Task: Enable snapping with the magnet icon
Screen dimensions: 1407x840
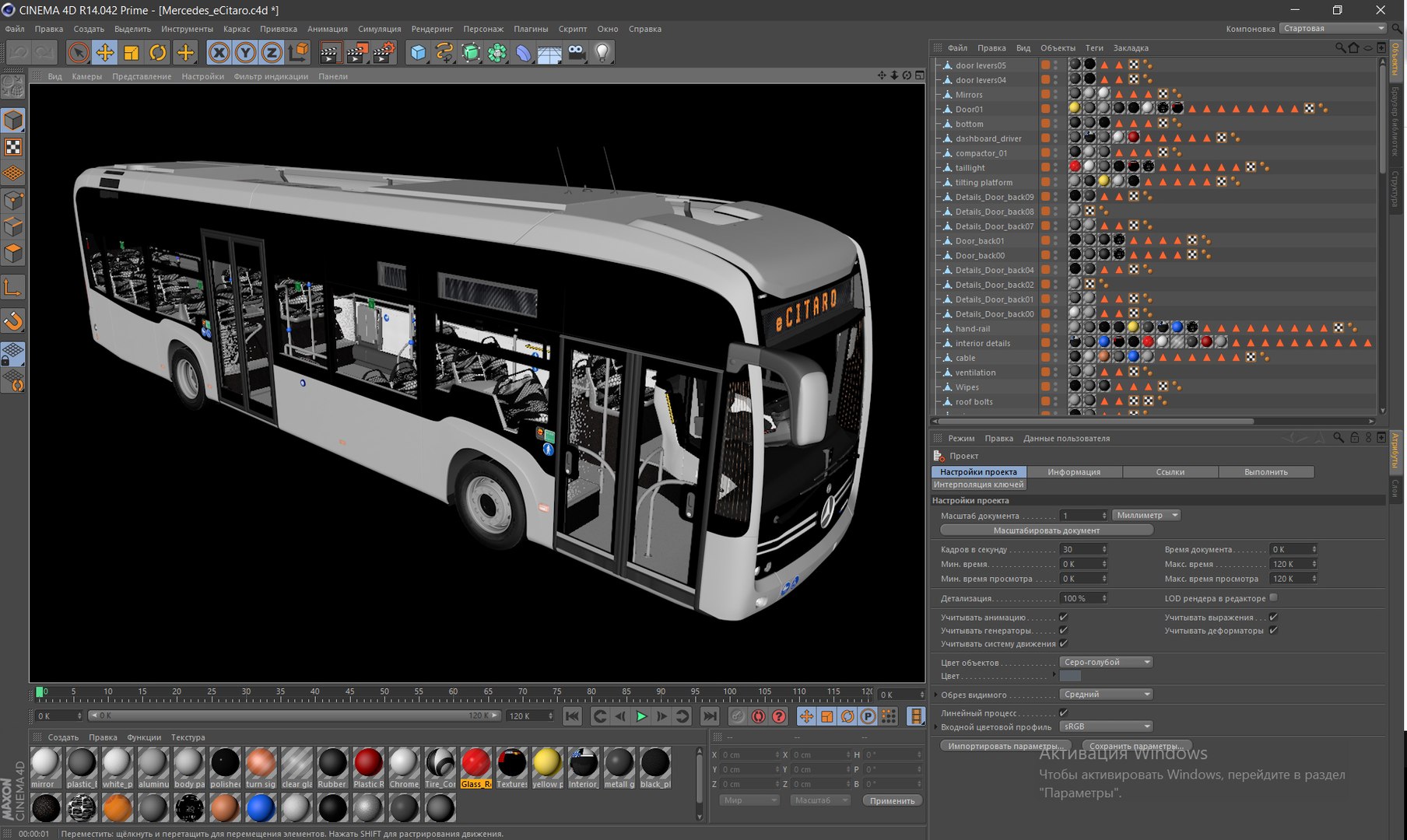Action: (x=13, y=320)
